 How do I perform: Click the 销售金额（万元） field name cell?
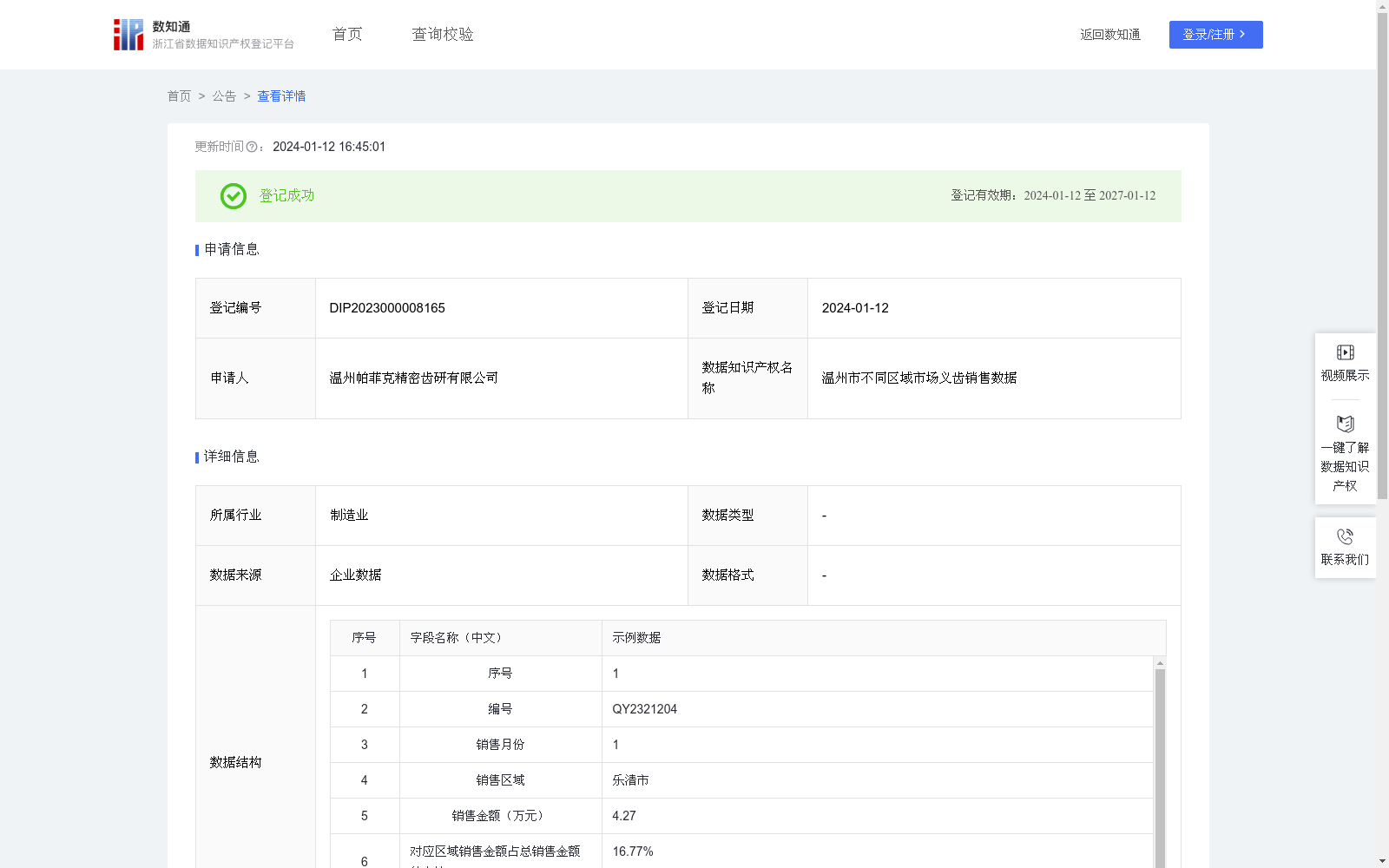[x=501, y=816]
